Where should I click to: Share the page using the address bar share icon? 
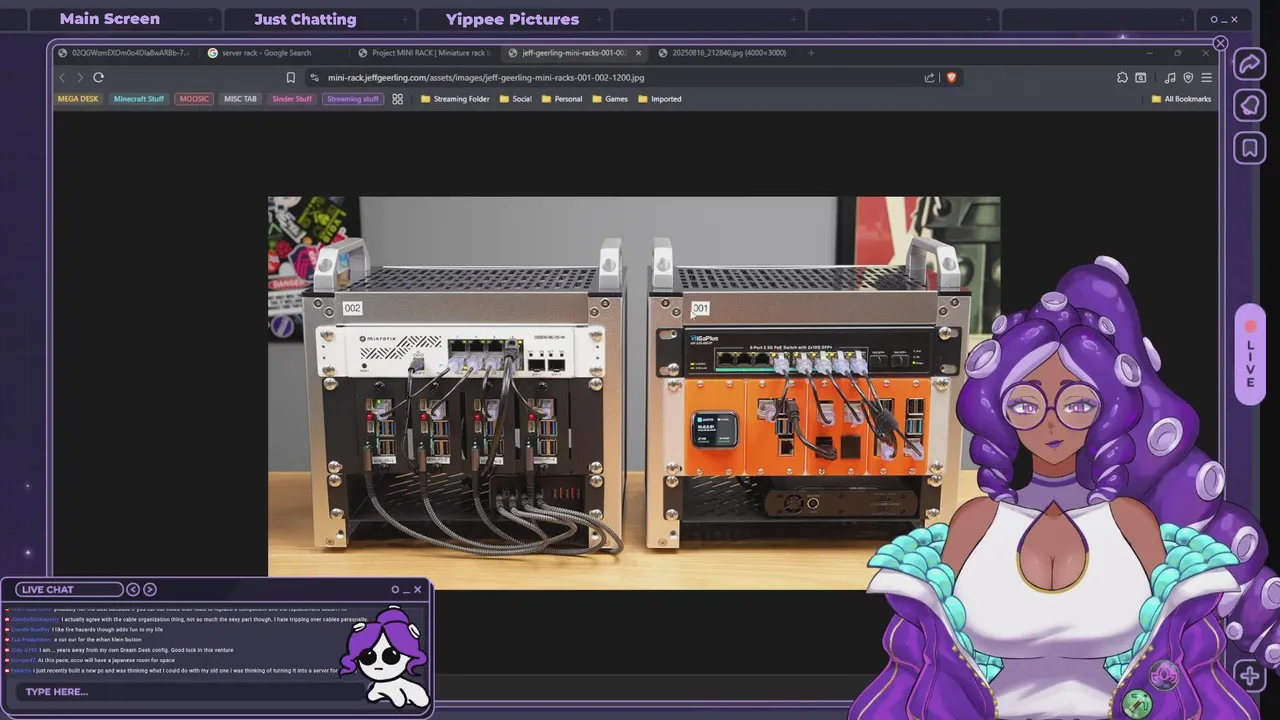[x=930, y=77]
